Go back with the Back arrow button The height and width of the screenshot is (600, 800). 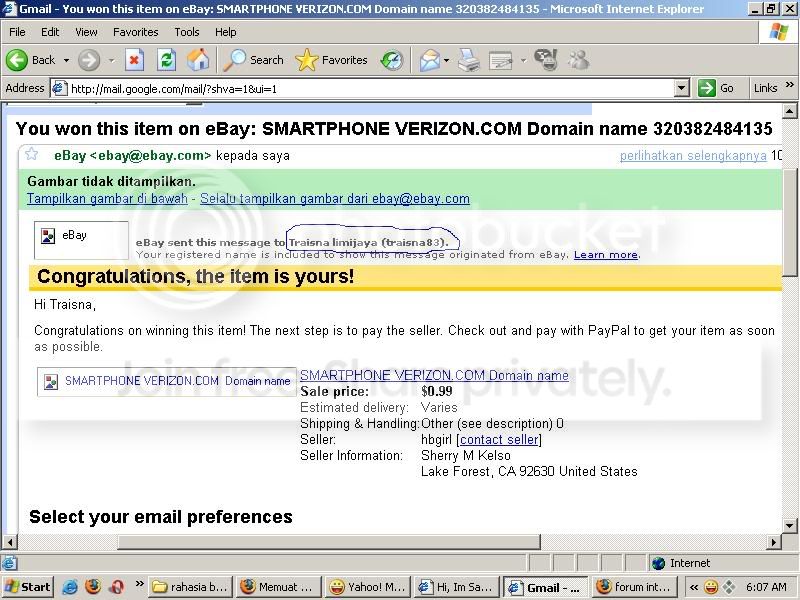(31, 60)
